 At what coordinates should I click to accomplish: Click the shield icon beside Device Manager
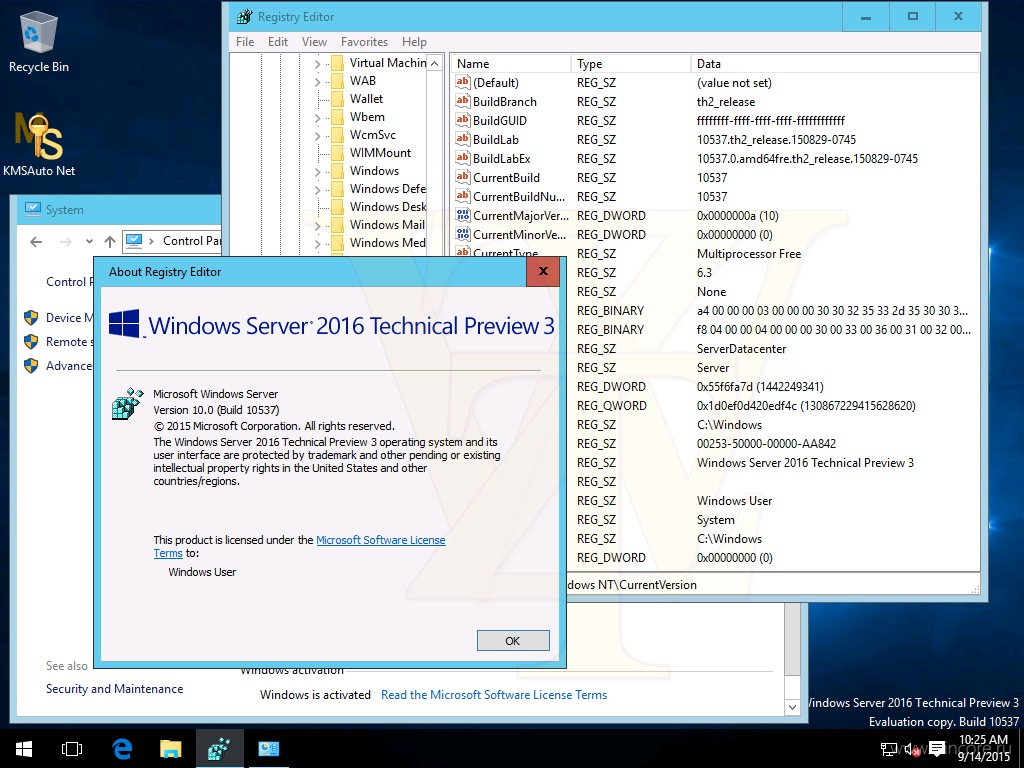(x=31, y=318)
